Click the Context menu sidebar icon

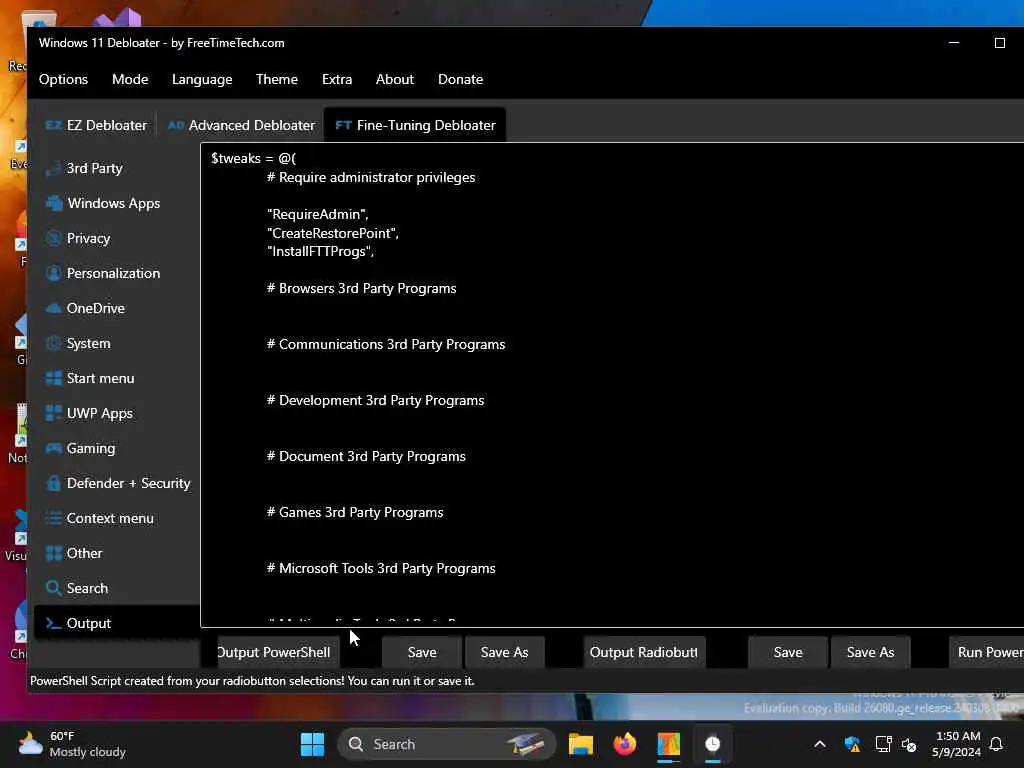[x=54, y=518]
